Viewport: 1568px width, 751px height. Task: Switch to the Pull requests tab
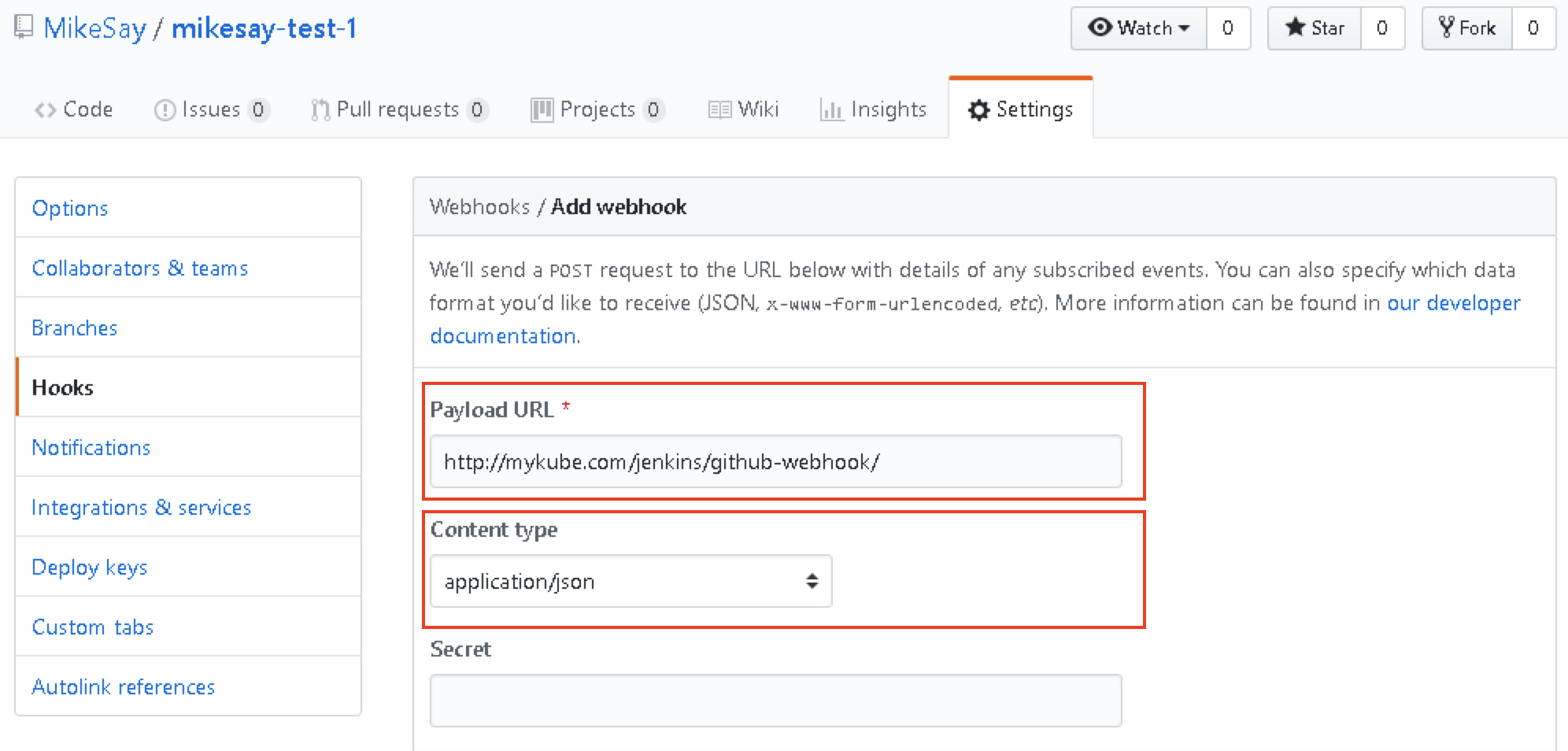tap(398, 109)
